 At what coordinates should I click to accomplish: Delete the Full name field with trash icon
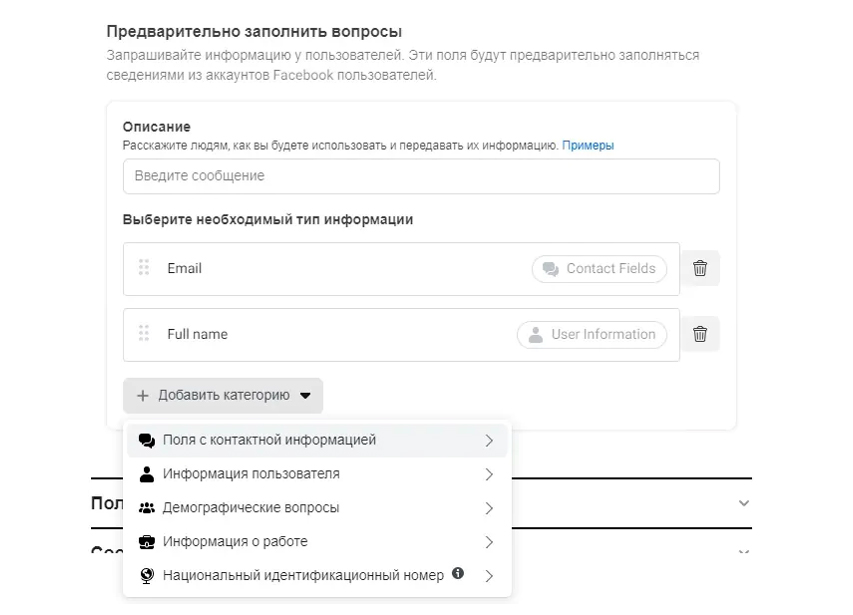point(700,334)
